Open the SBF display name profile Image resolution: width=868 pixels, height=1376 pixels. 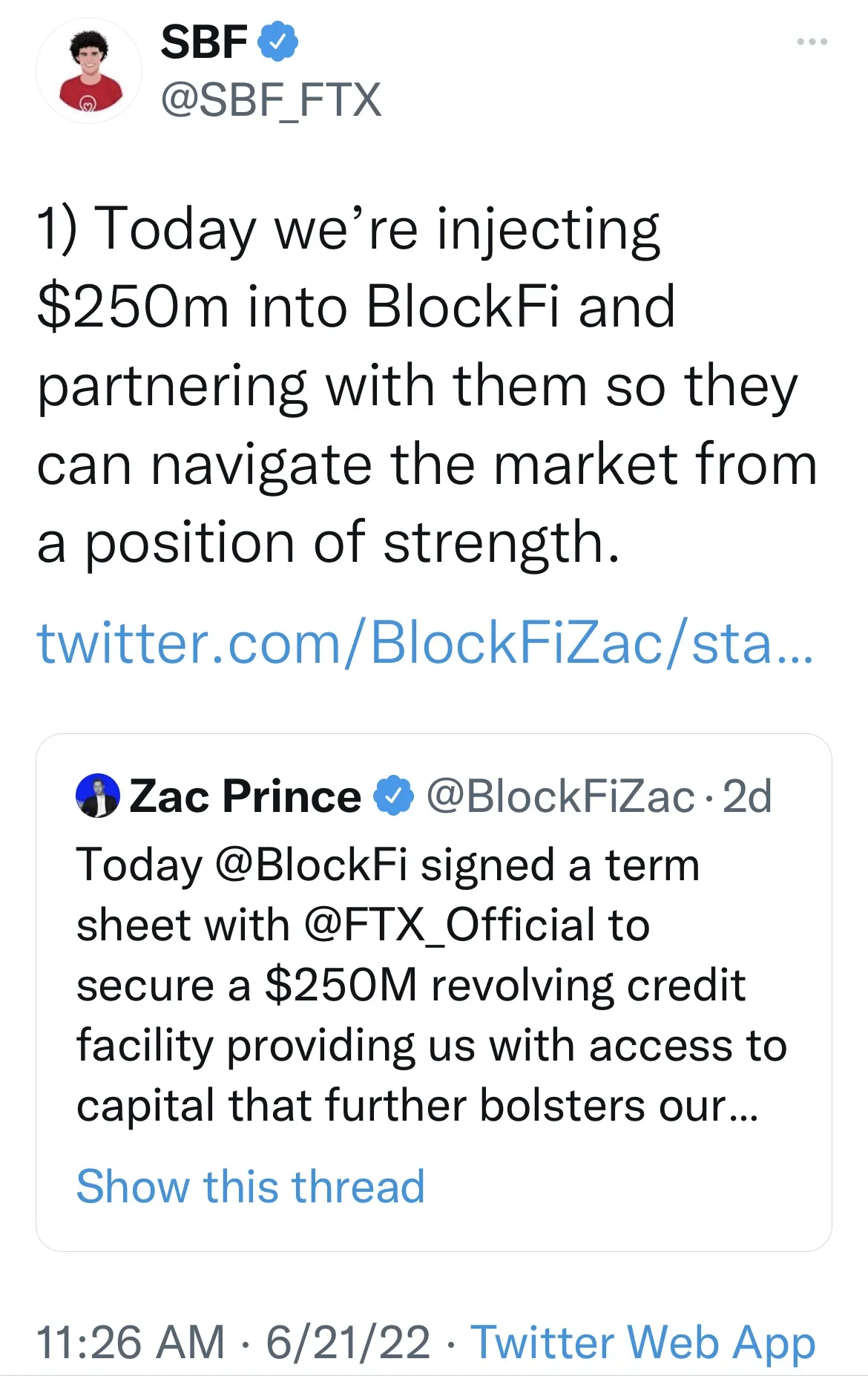(x=204, y=42)
